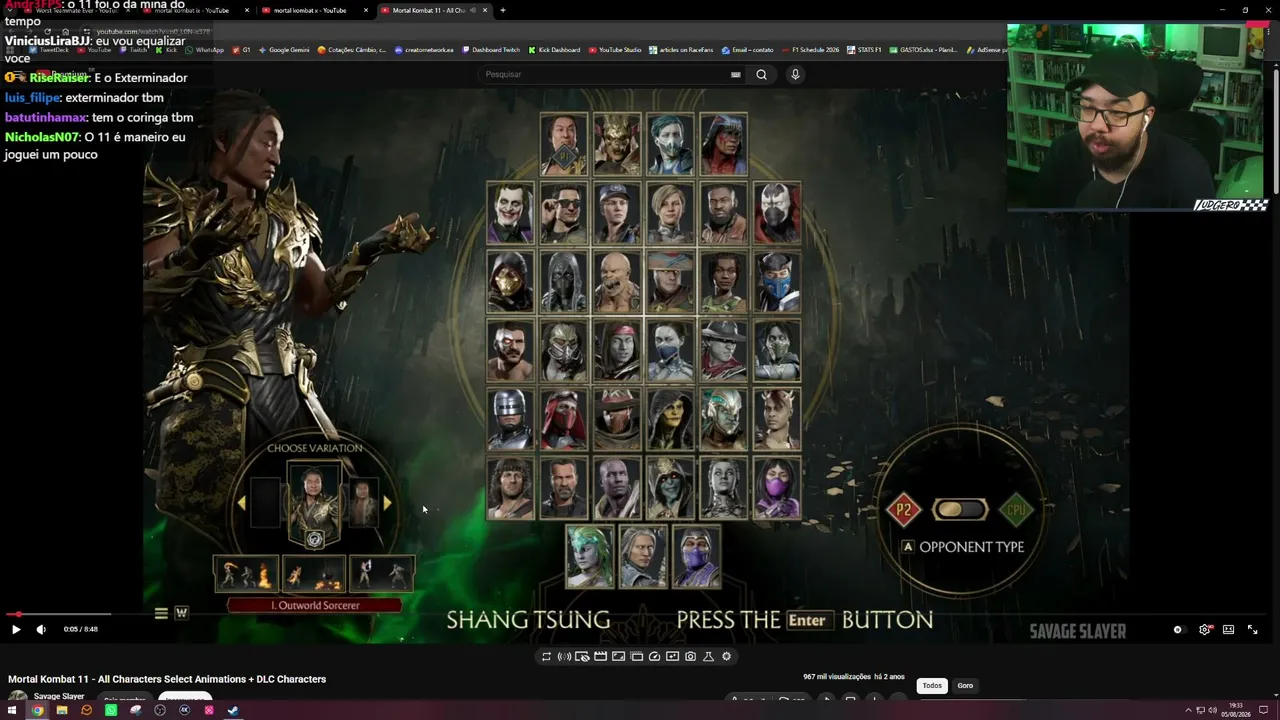
Task: Click the Rain character portrait in the bottom row
Action: 696,557
